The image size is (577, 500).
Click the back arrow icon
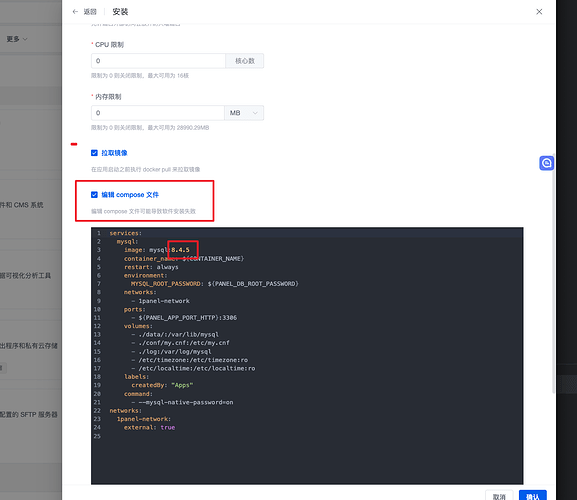[x=75, y=12]
